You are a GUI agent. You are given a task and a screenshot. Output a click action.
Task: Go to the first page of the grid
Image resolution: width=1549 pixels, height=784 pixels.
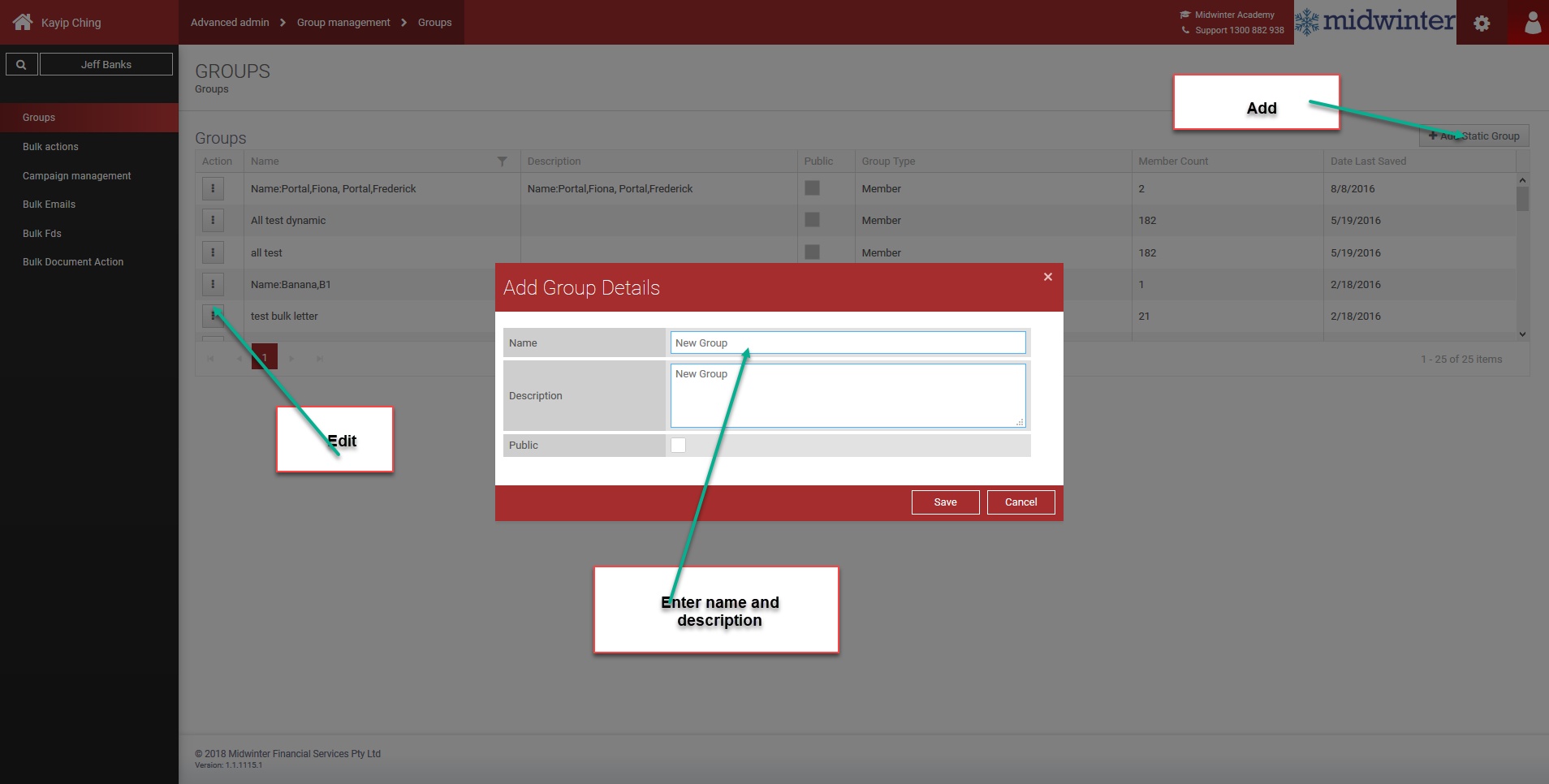210,358
